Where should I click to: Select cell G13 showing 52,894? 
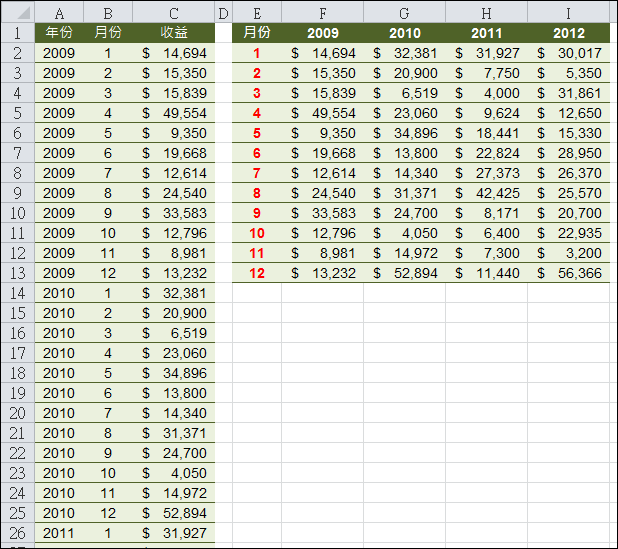tap(405, 273)
